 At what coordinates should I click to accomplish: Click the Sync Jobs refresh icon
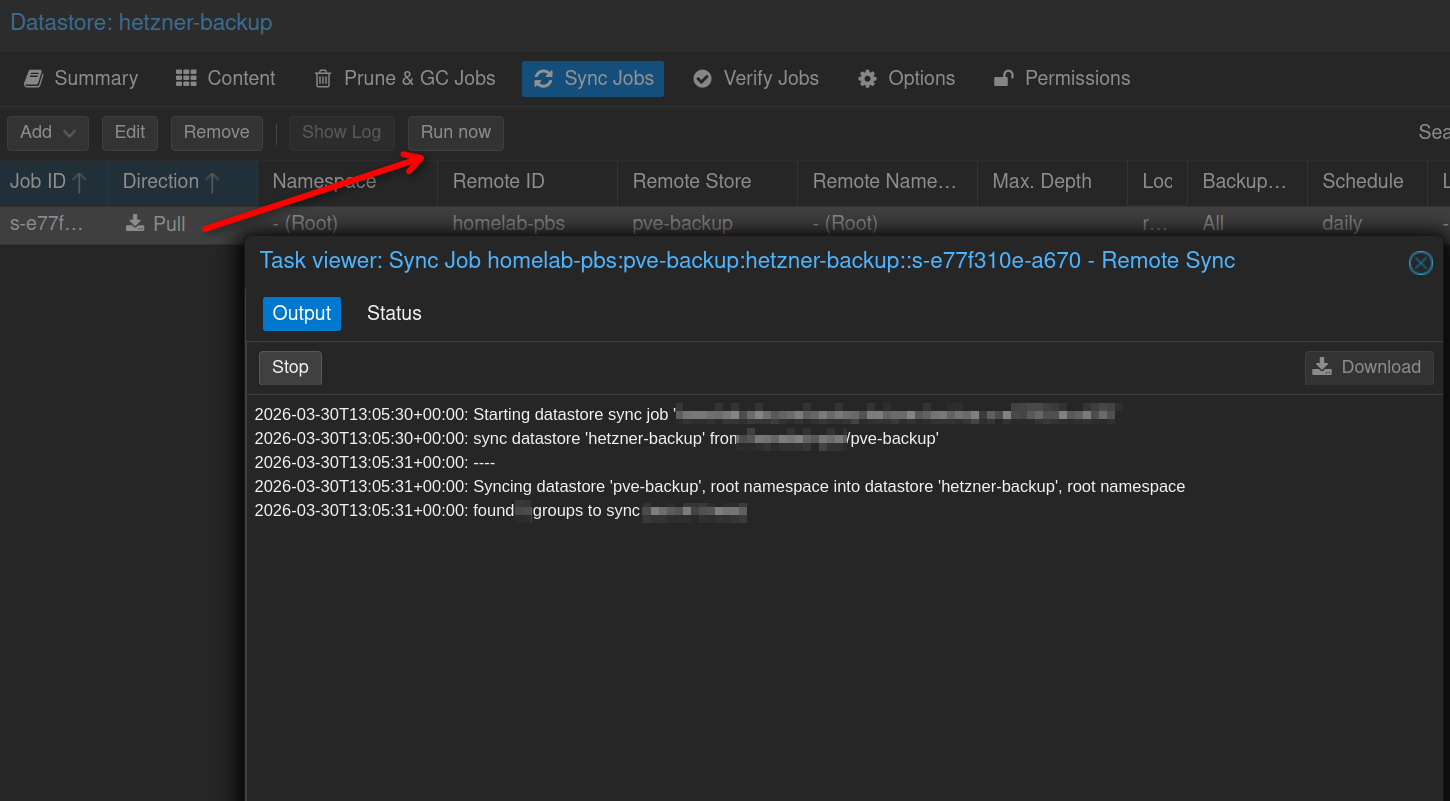(543, 78)
